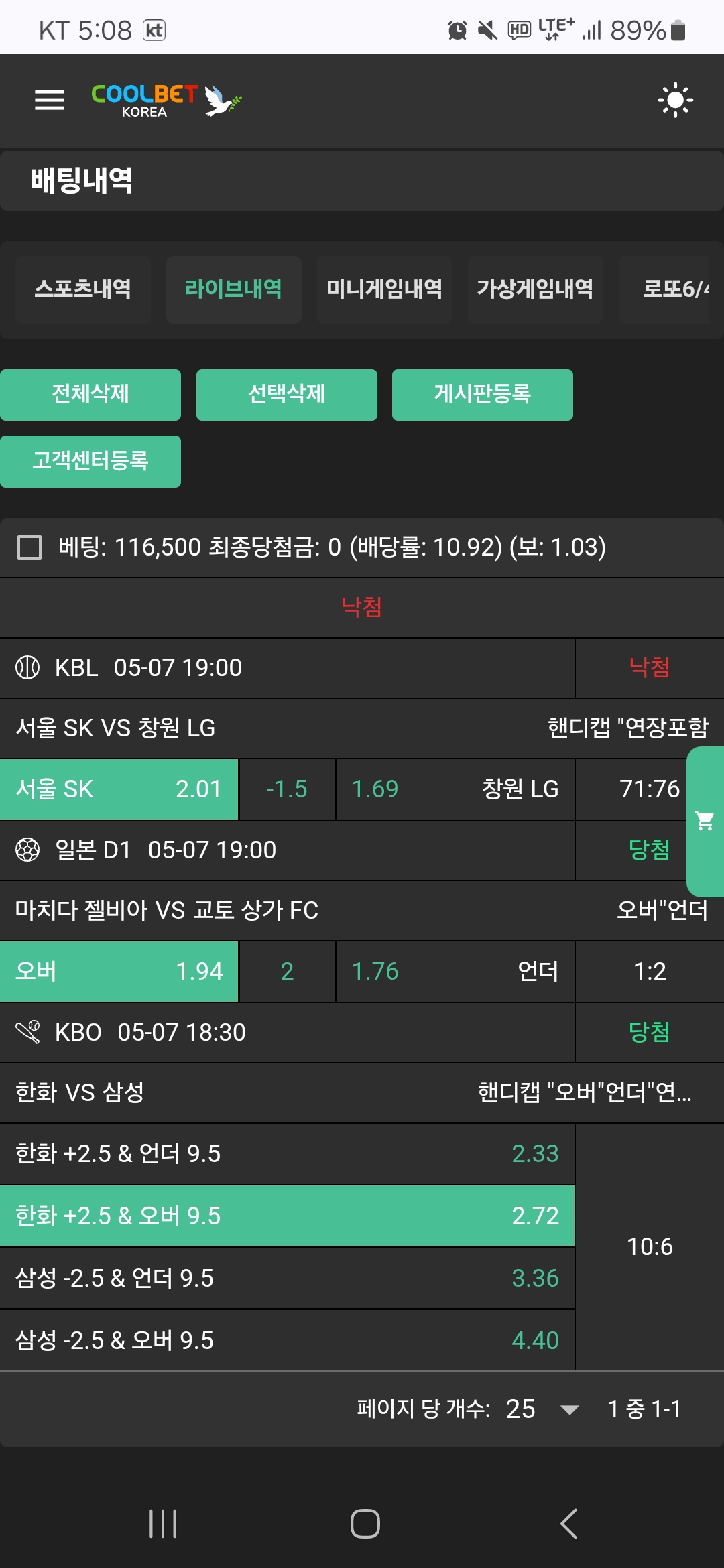Tap Android back navigation arrow

click(x=568, y=1524)
